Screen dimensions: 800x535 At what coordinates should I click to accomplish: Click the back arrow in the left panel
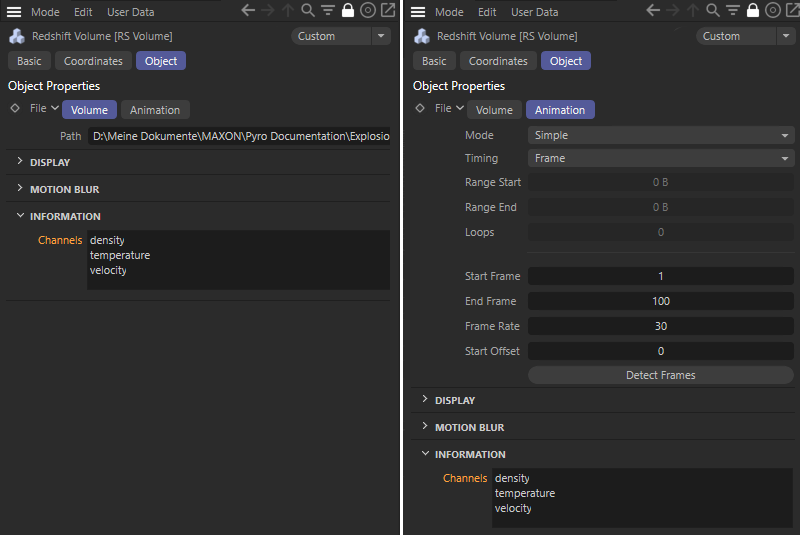click(249, 11)
